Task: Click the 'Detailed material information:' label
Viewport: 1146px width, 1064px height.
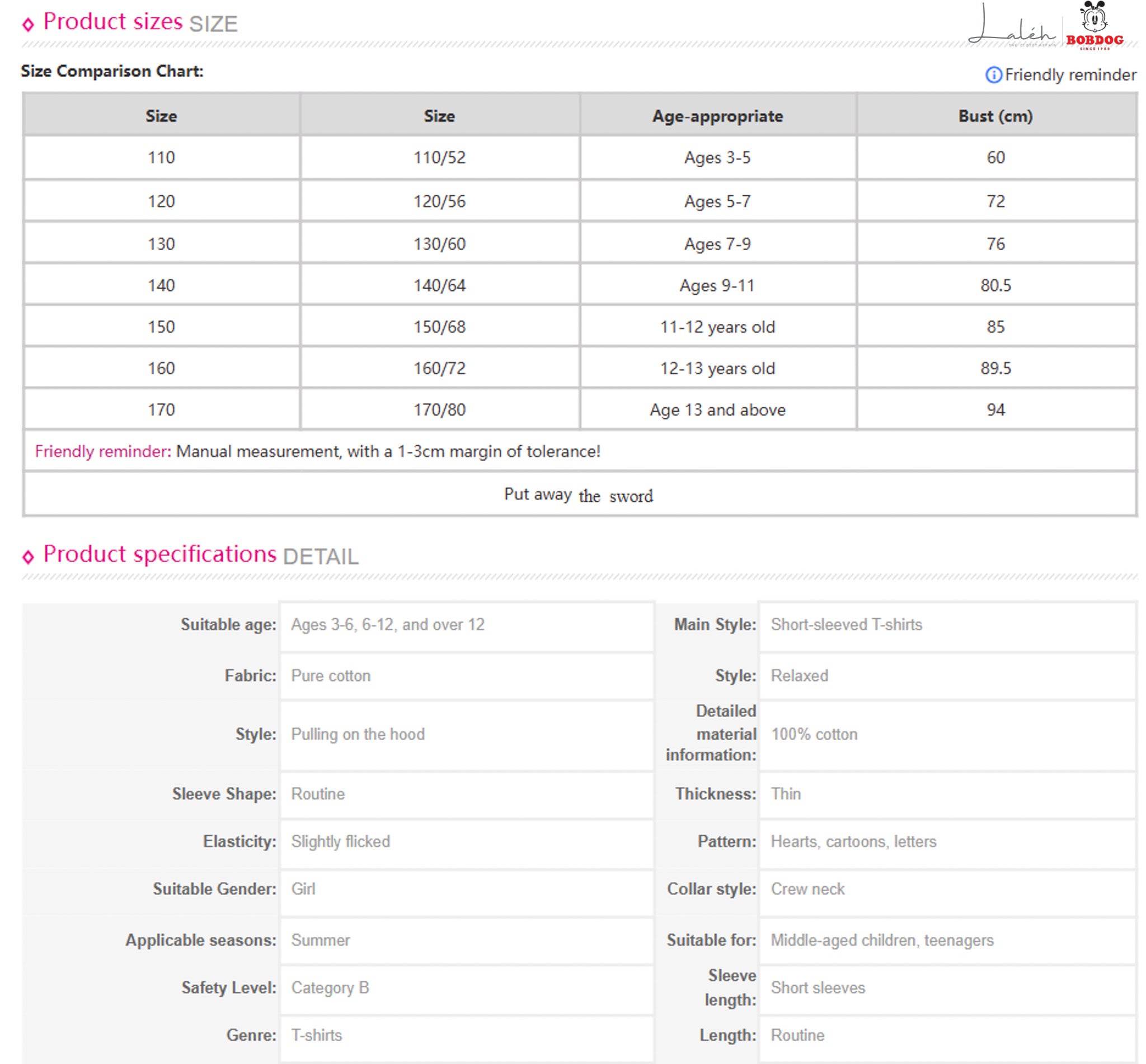Action: click(711, 733)
